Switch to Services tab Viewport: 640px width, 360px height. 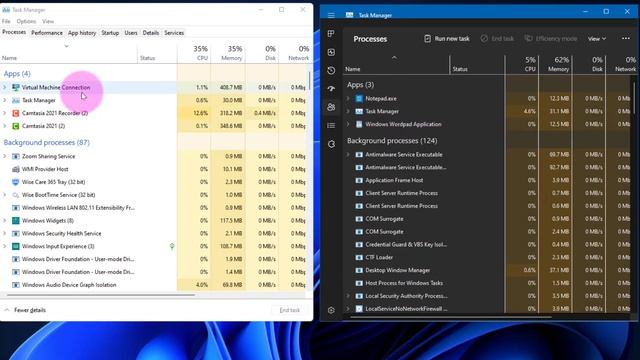click(174, 33)
